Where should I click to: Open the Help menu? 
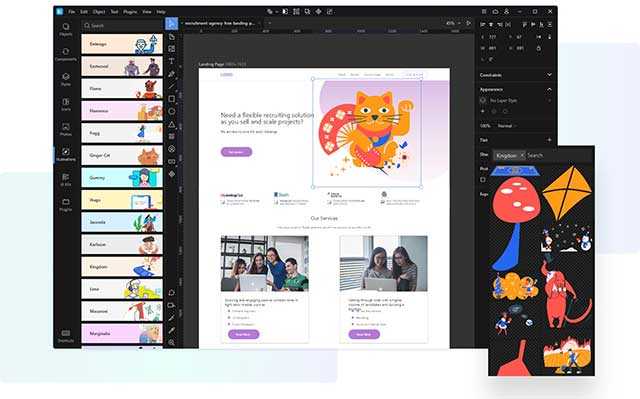[161, 11]
